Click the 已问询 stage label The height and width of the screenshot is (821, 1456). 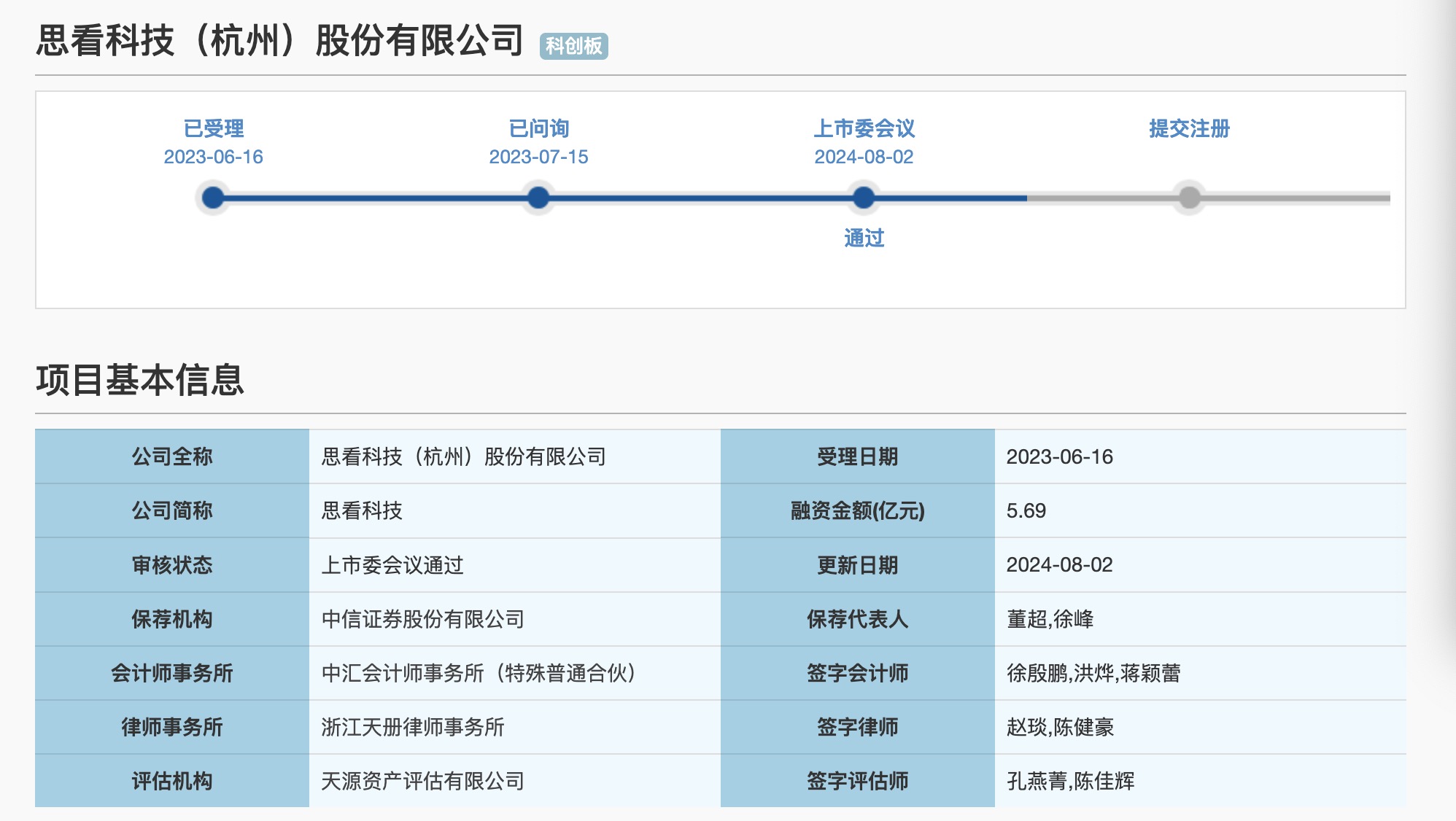(x=538, y=128)
